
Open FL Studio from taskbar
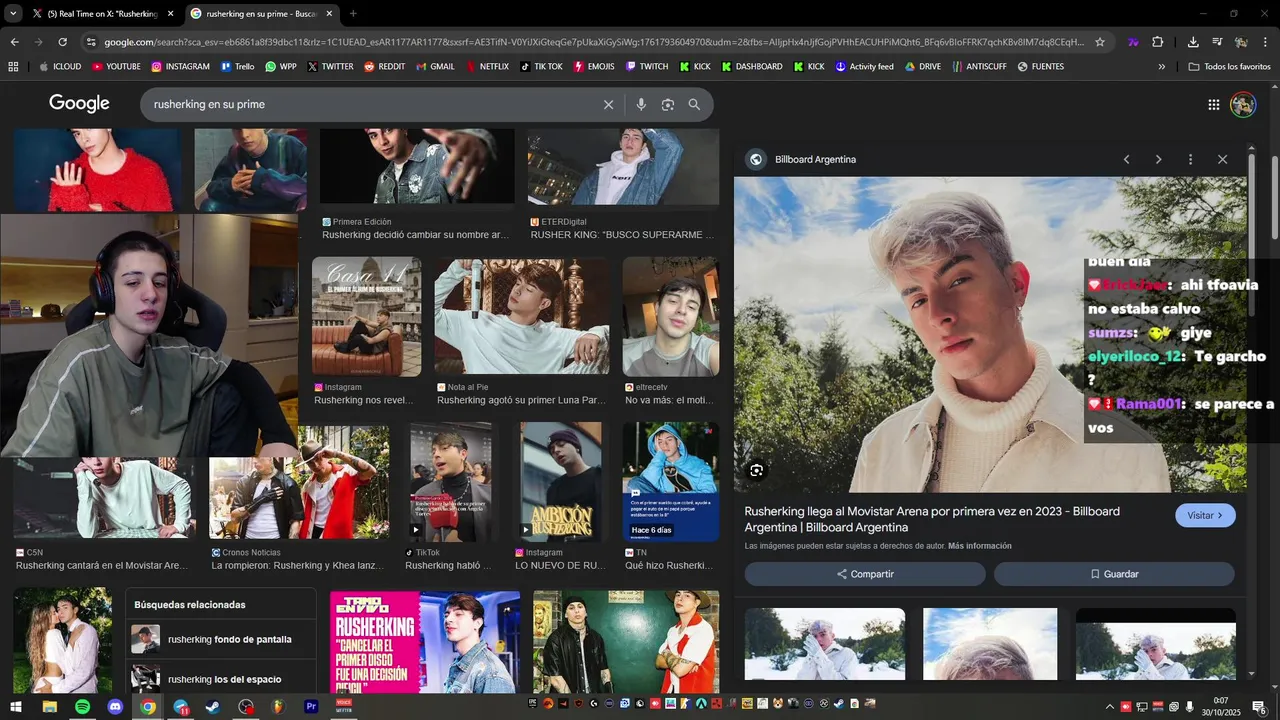278,707
